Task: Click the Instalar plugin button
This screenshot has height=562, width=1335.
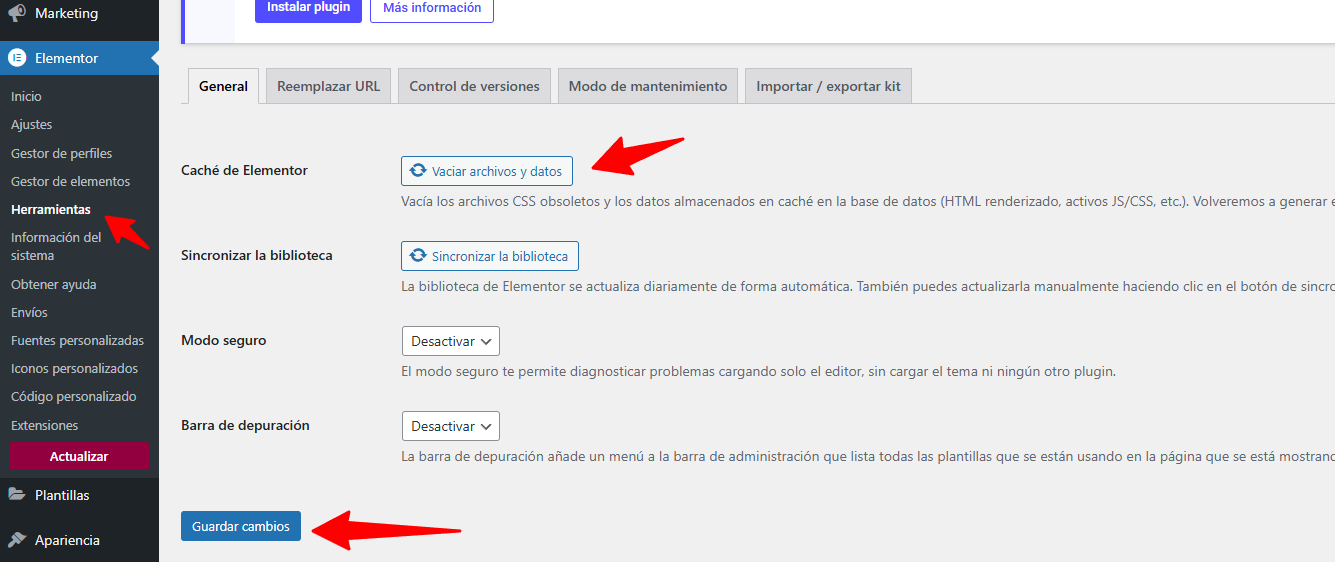Action: [x=308, y=8]
